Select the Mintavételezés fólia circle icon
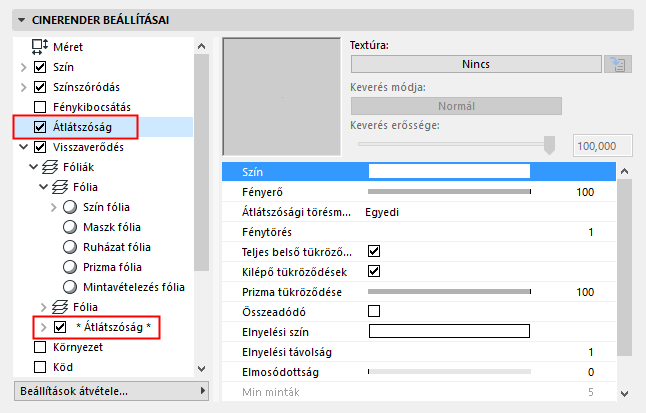Image resolution: width=646 pixels, height=413 pixels. pos(70,287)
